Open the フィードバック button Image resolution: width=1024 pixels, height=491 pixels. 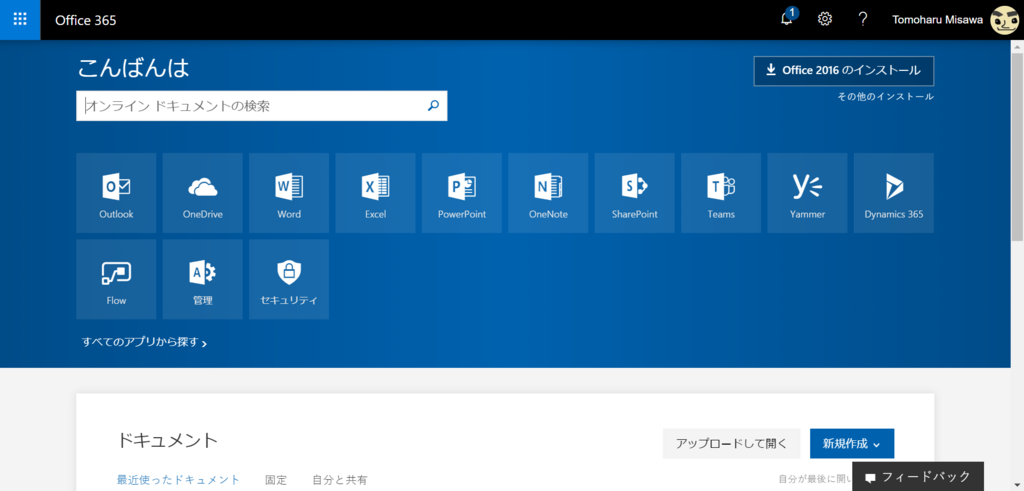pyautogui.click(x=918, y=477)
